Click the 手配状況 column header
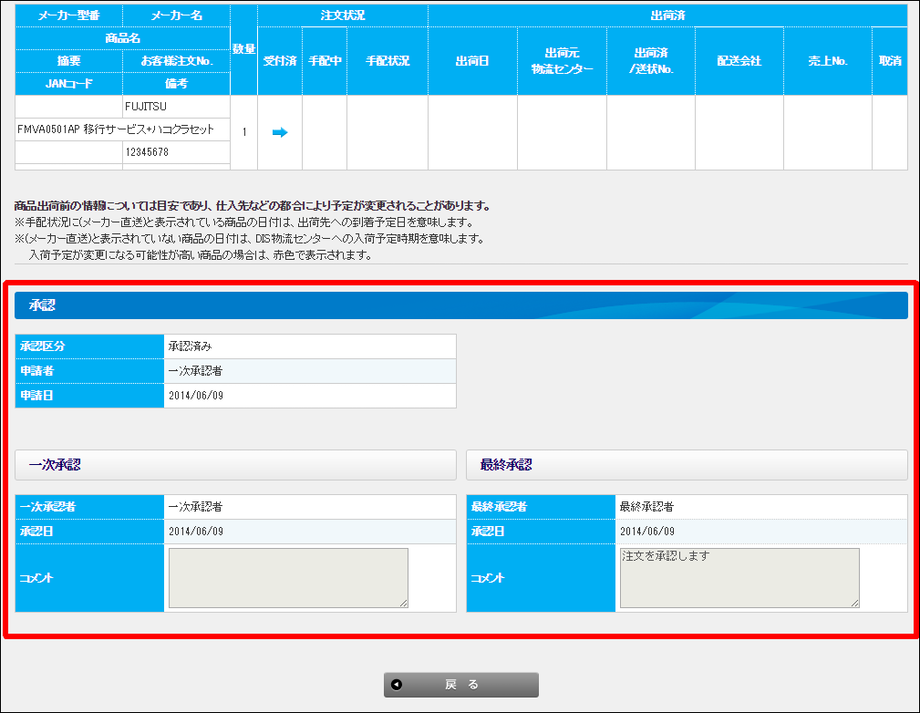The height and width of the screenshot is (713, 920). 387,61
